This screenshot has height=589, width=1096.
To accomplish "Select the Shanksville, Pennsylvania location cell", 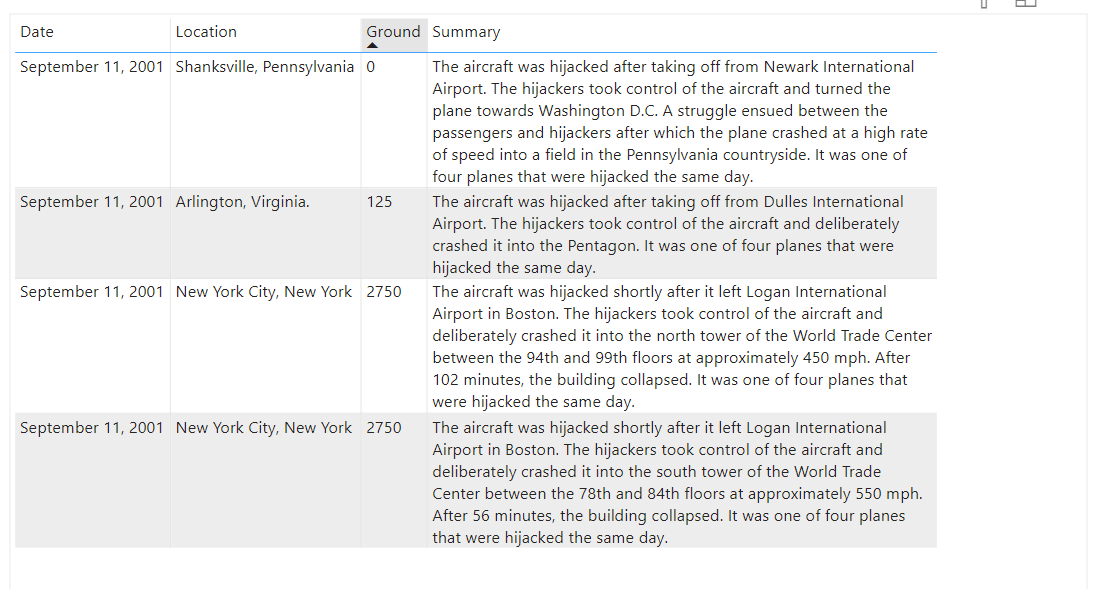I will 264,66.
